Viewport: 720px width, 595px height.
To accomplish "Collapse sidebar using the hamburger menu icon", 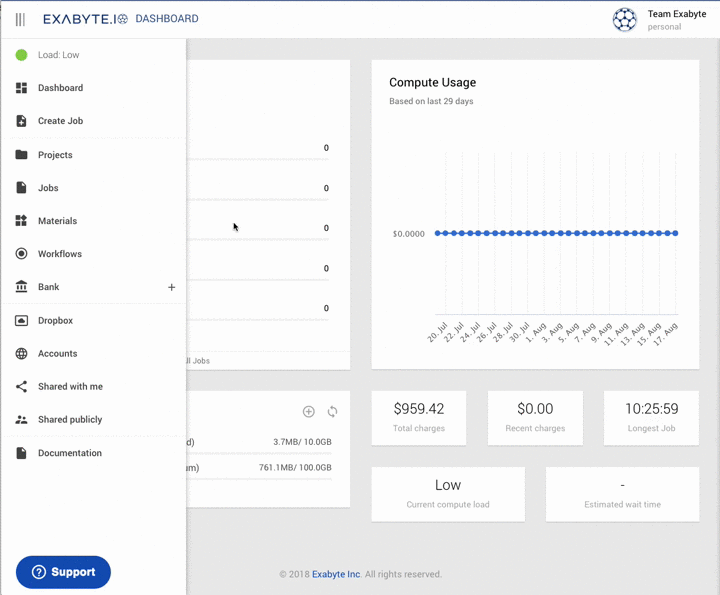I will coord(20,19).
